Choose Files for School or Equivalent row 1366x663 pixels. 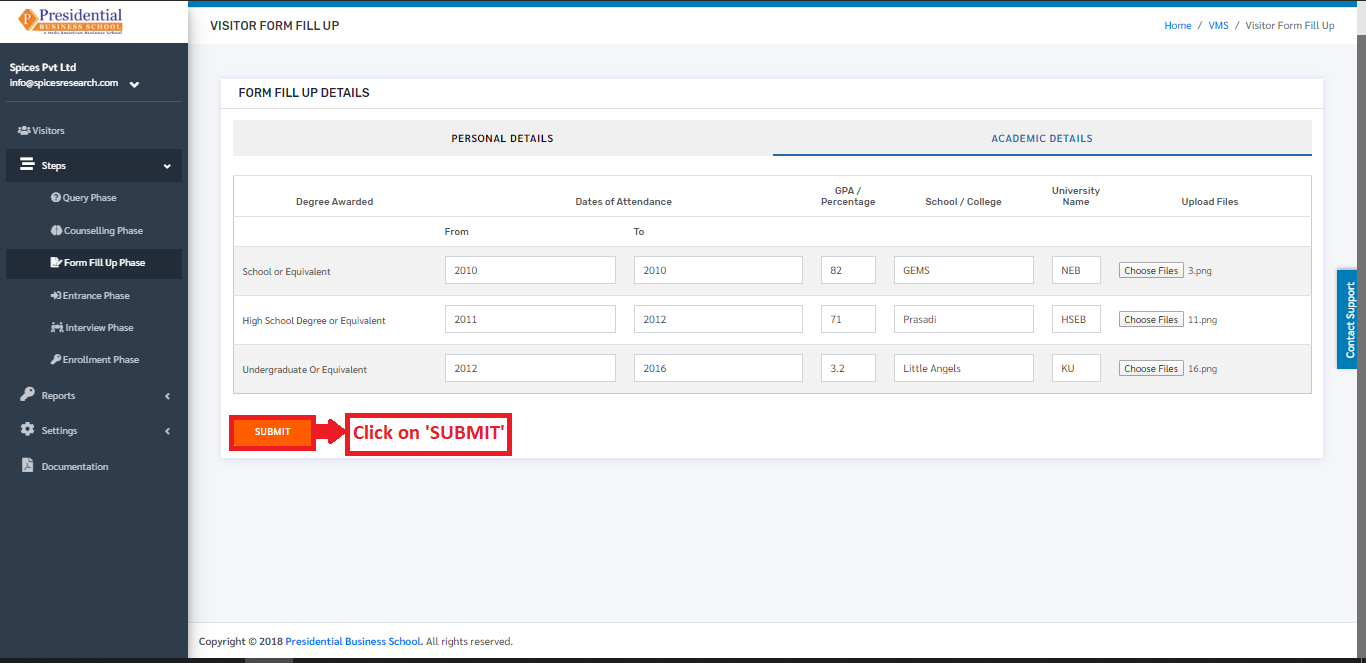point(1151,271)
